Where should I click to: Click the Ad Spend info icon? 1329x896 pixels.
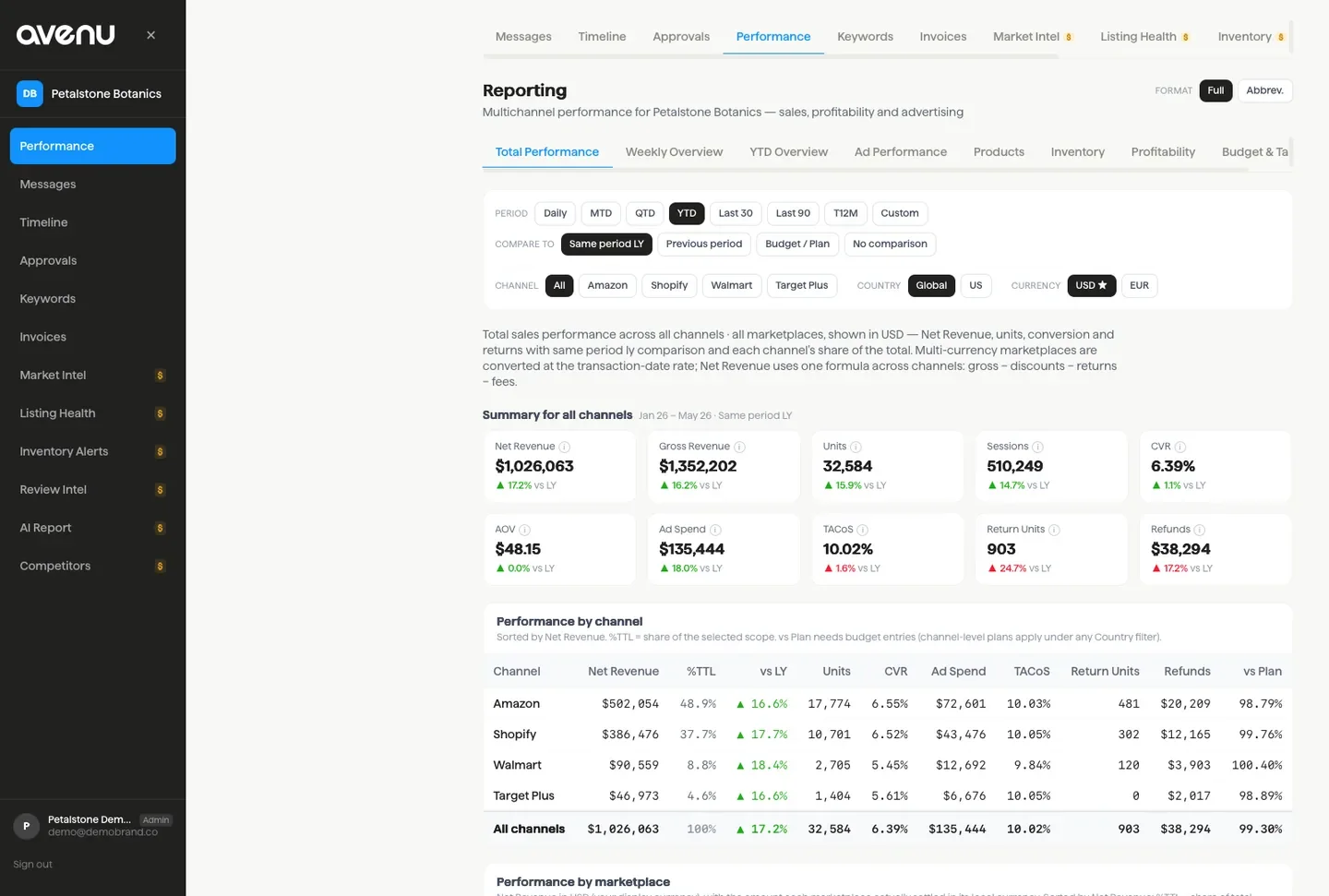pyautogui.click(x=715, y=530)
